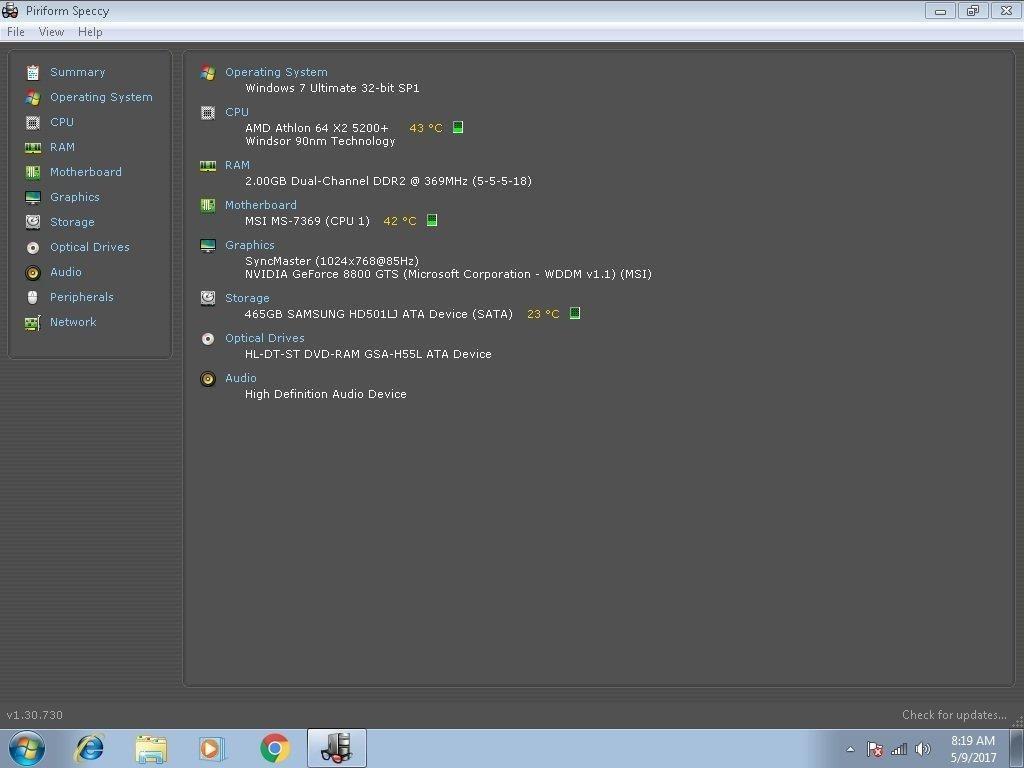Viewport: 1024px width, 768px height.
Task: Click the NVIDIA GeForce 8800 GTS line
Action: [x=448, y=274]
